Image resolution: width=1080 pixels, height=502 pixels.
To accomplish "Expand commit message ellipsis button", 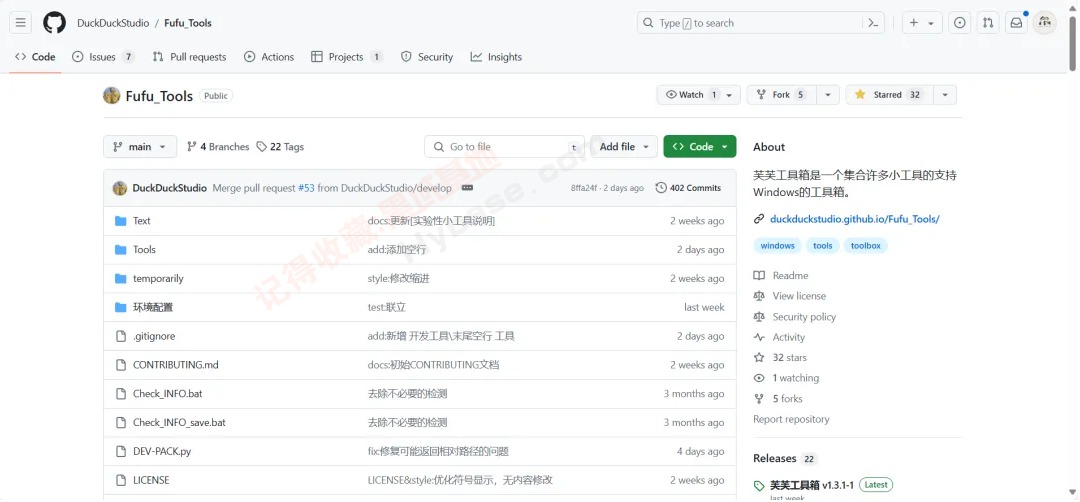I will pyautogui.click(x=467, y=188).
